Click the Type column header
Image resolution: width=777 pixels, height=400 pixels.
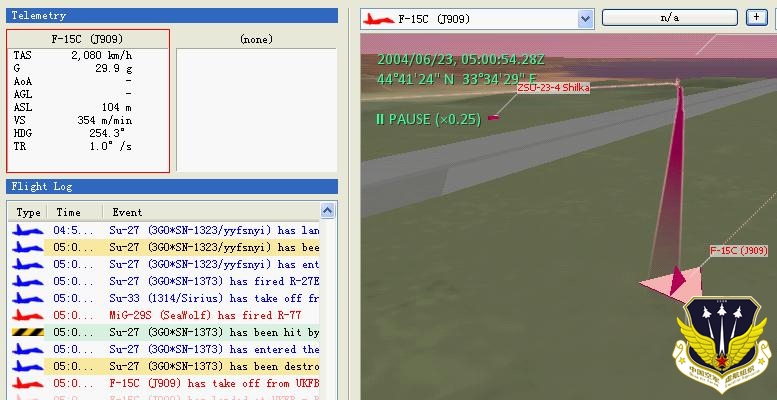(x=28, y=212)
